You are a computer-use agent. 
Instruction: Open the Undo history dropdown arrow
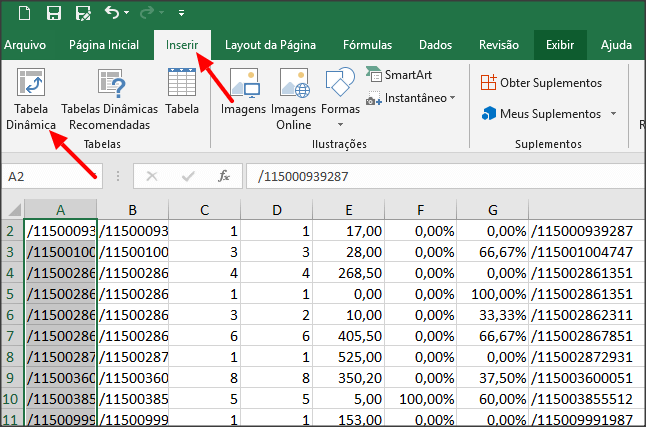126,13
